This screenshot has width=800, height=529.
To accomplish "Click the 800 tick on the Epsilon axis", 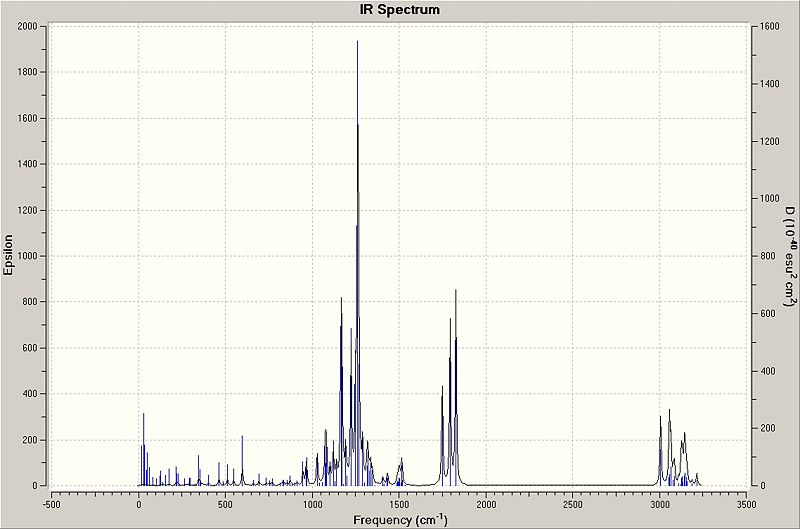I will pos(30,302).
